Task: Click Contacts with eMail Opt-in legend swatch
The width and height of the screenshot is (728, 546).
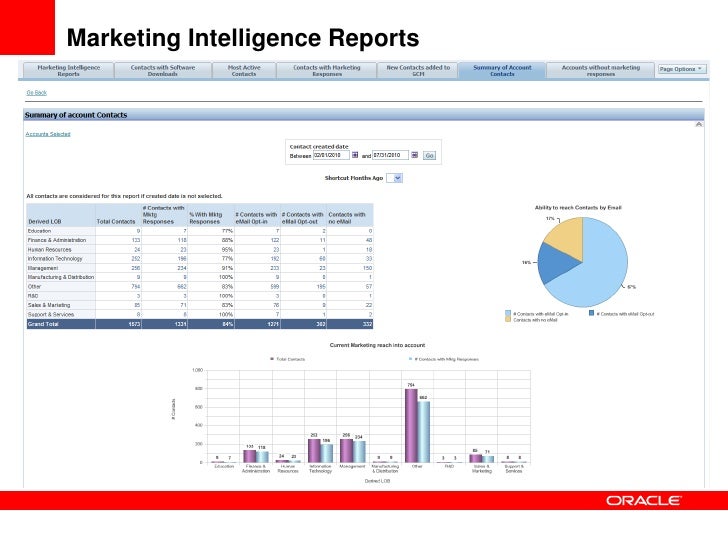Action: [508, 313]
